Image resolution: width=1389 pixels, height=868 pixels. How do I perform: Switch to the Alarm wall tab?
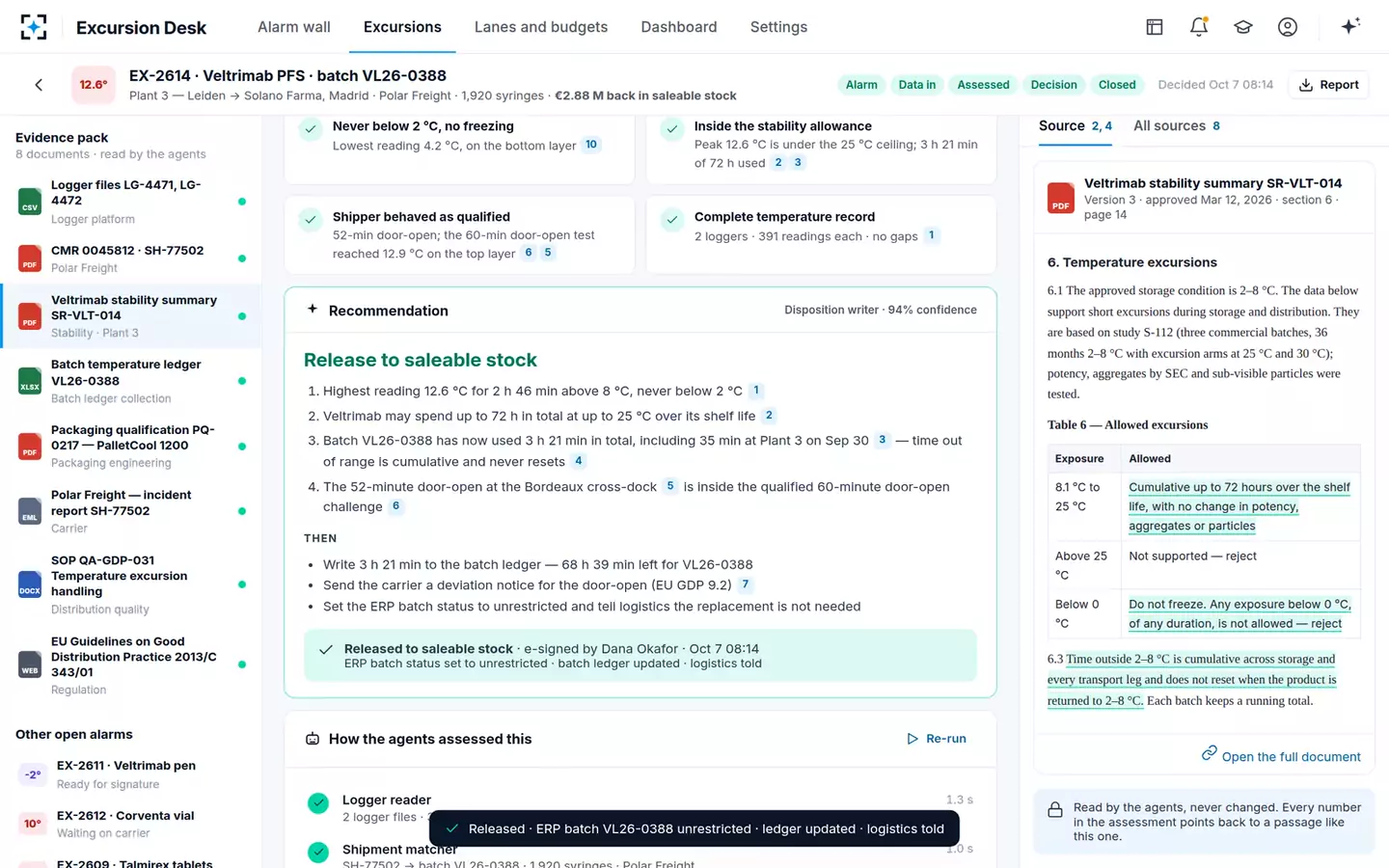(x=294, y=27)
